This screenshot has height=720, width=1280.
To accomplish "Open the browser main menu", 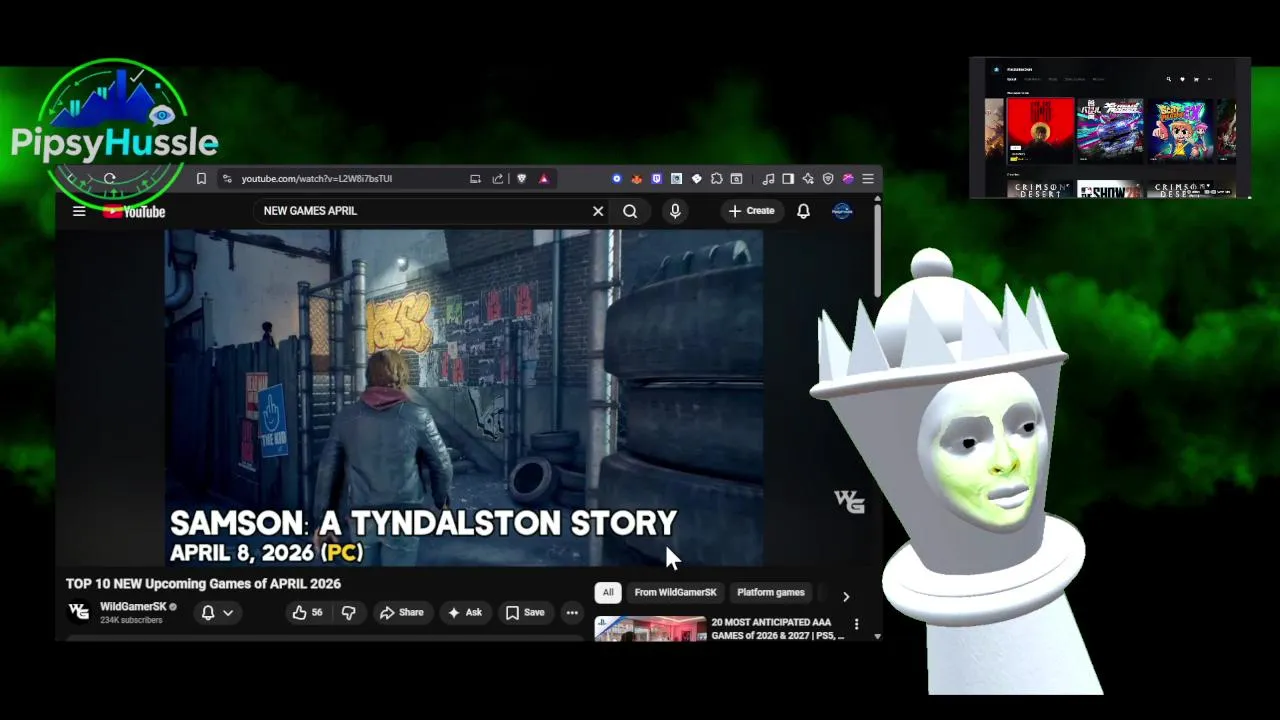I will [x=868, y=179].
